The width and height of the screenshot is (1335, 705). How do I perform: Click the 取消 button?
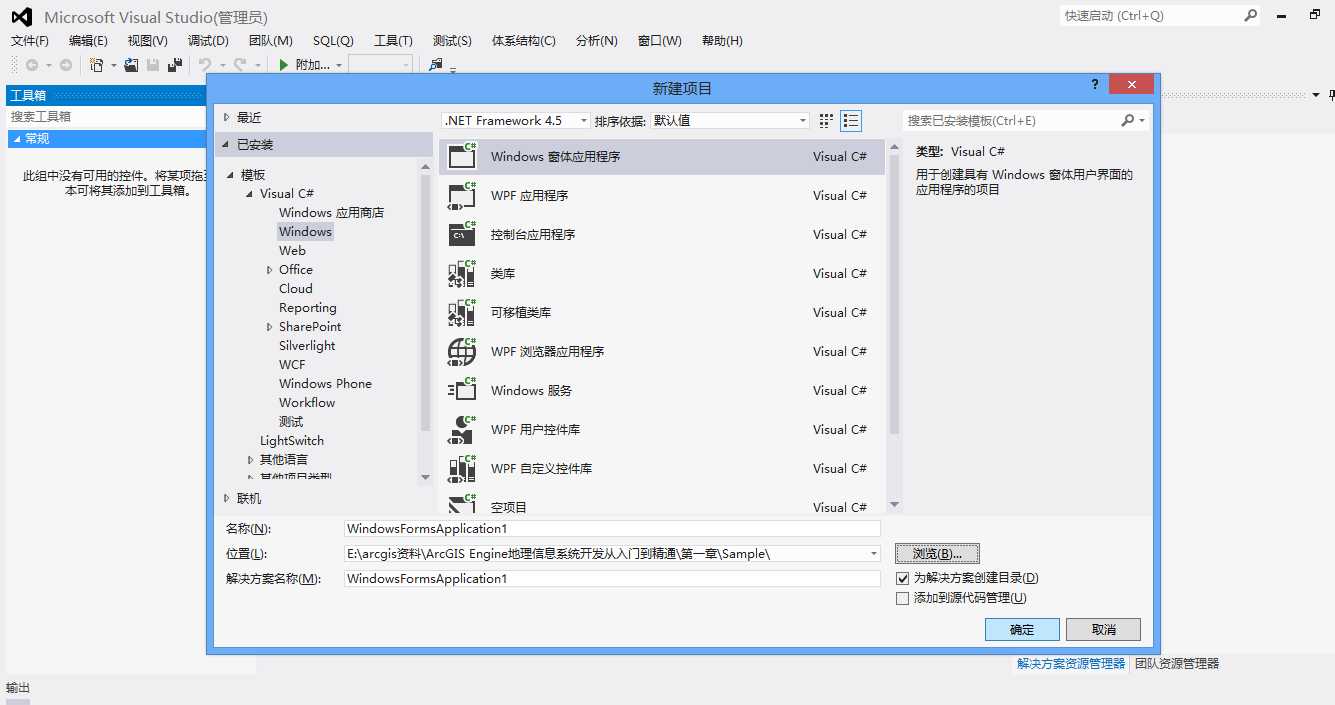(1103, 629)
